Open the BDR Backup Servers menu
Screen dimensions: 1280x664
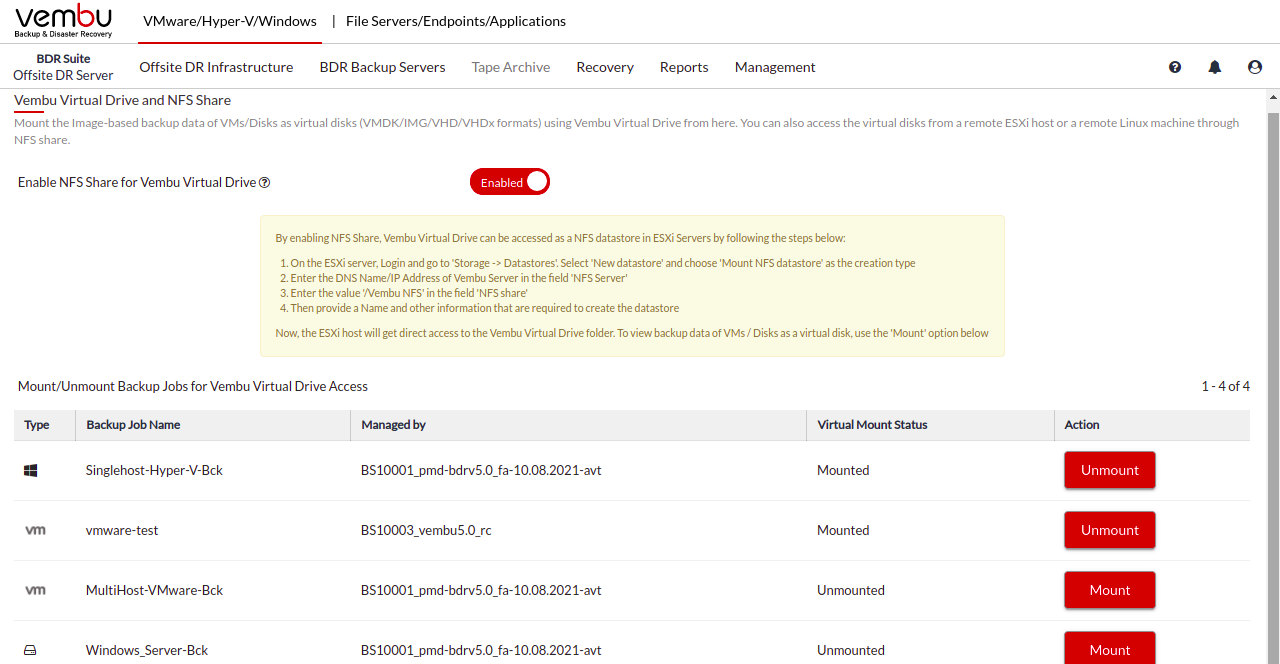pos(383,67)
